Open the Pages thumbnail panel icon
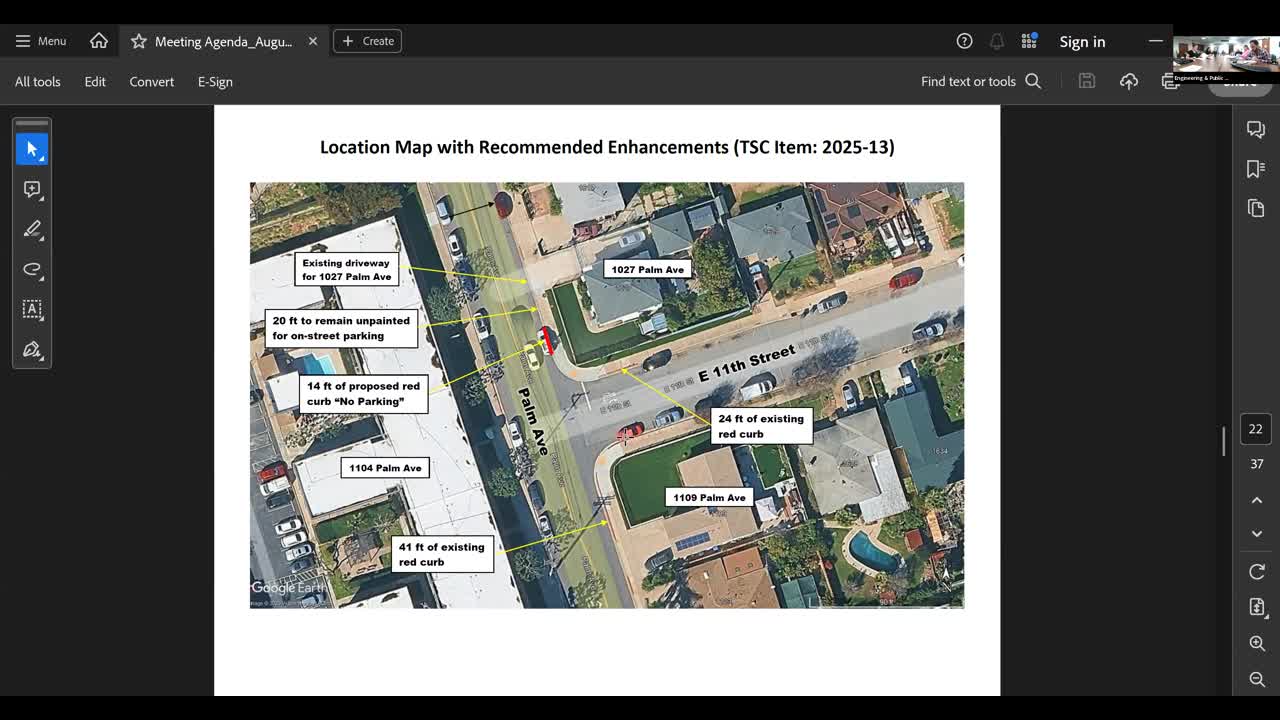This screenshot has width=1280, height=720. click(1256, 208)
